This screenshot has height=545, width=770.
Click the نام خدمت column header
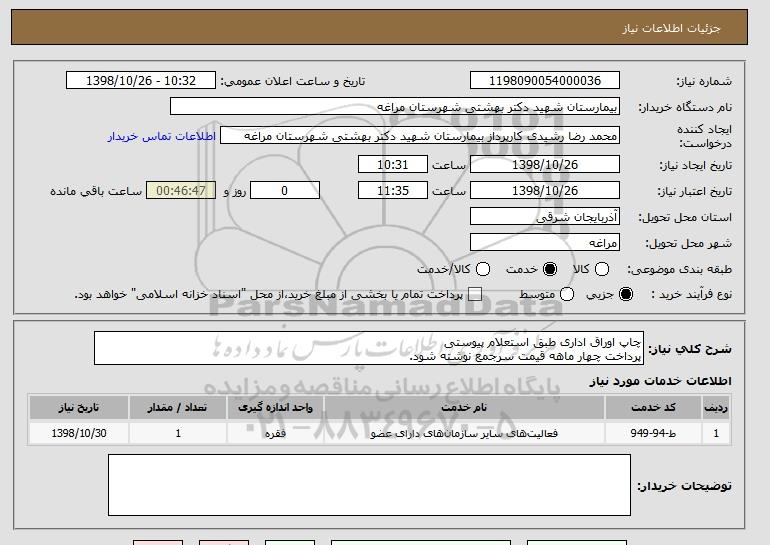(x=464, y=408)
